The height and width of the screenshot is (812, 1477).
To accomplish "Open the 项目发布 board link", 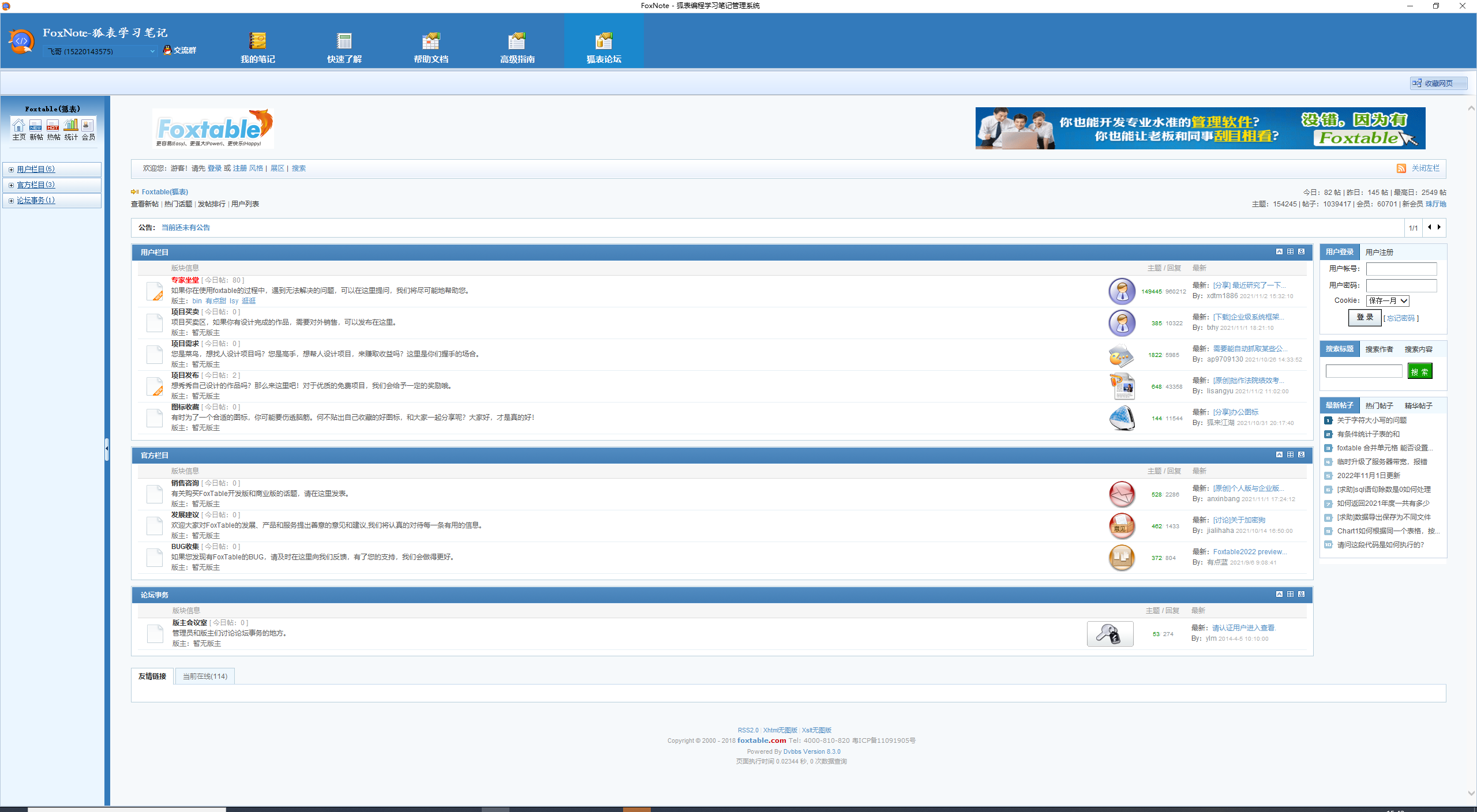I will coord(185,375).
